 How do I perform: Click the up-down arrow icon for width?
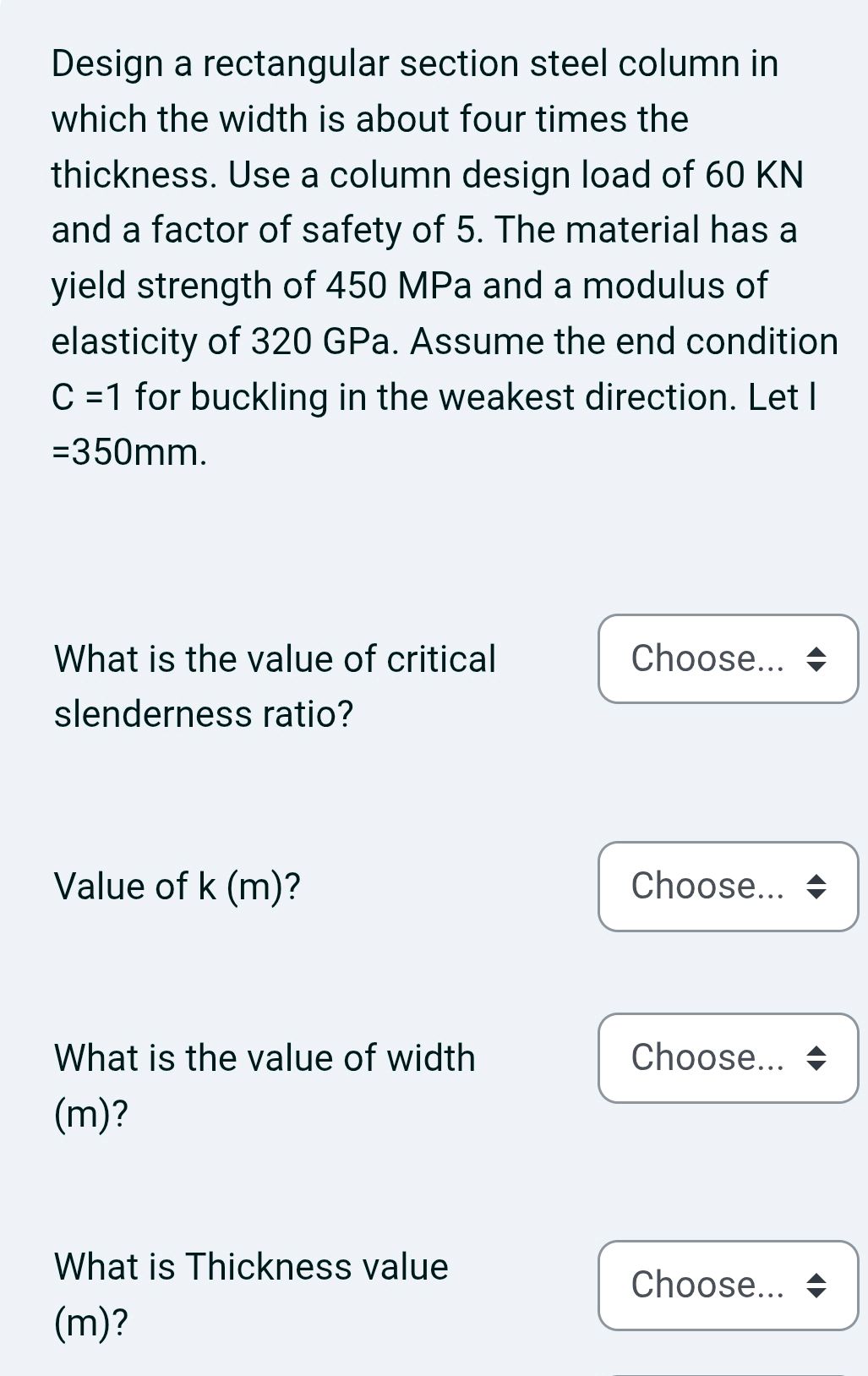click(x=816, y=1058)
